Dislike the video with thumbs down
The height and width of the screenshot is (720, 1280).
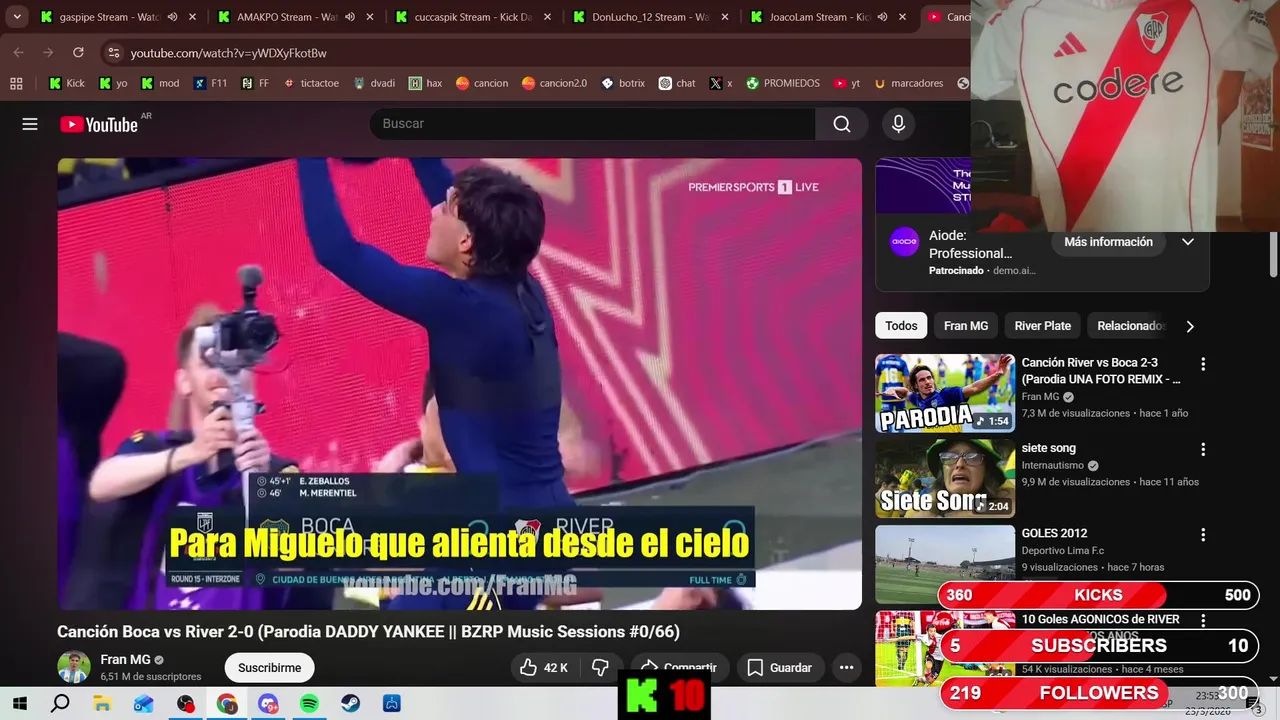[x=600, y=668]
